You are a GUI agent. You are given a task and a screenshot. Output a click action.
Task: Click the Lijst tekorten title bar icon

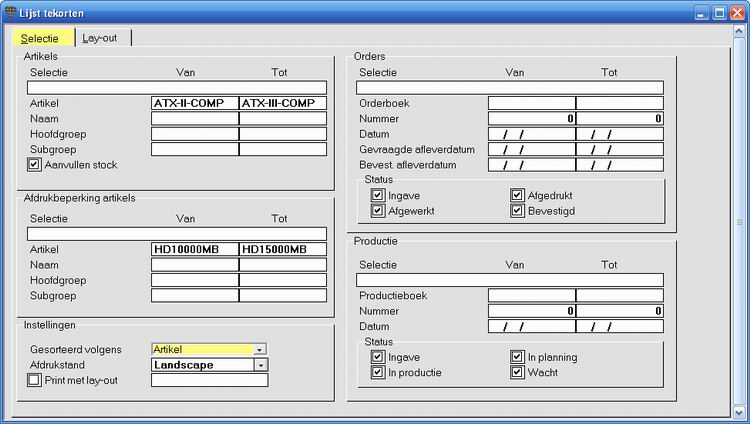pyautogui.click(x=11, y=12)
